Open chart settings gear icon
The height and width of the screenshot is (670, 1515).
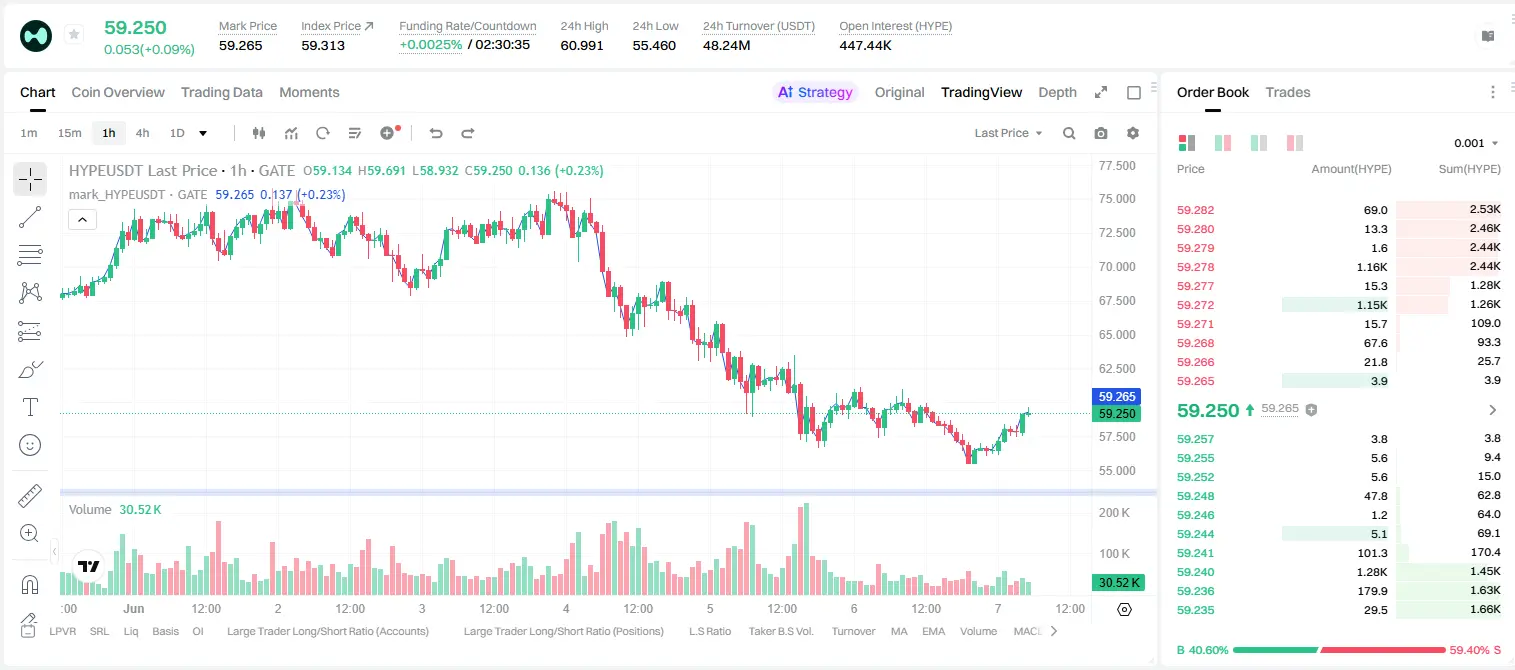coord(1133,133)
